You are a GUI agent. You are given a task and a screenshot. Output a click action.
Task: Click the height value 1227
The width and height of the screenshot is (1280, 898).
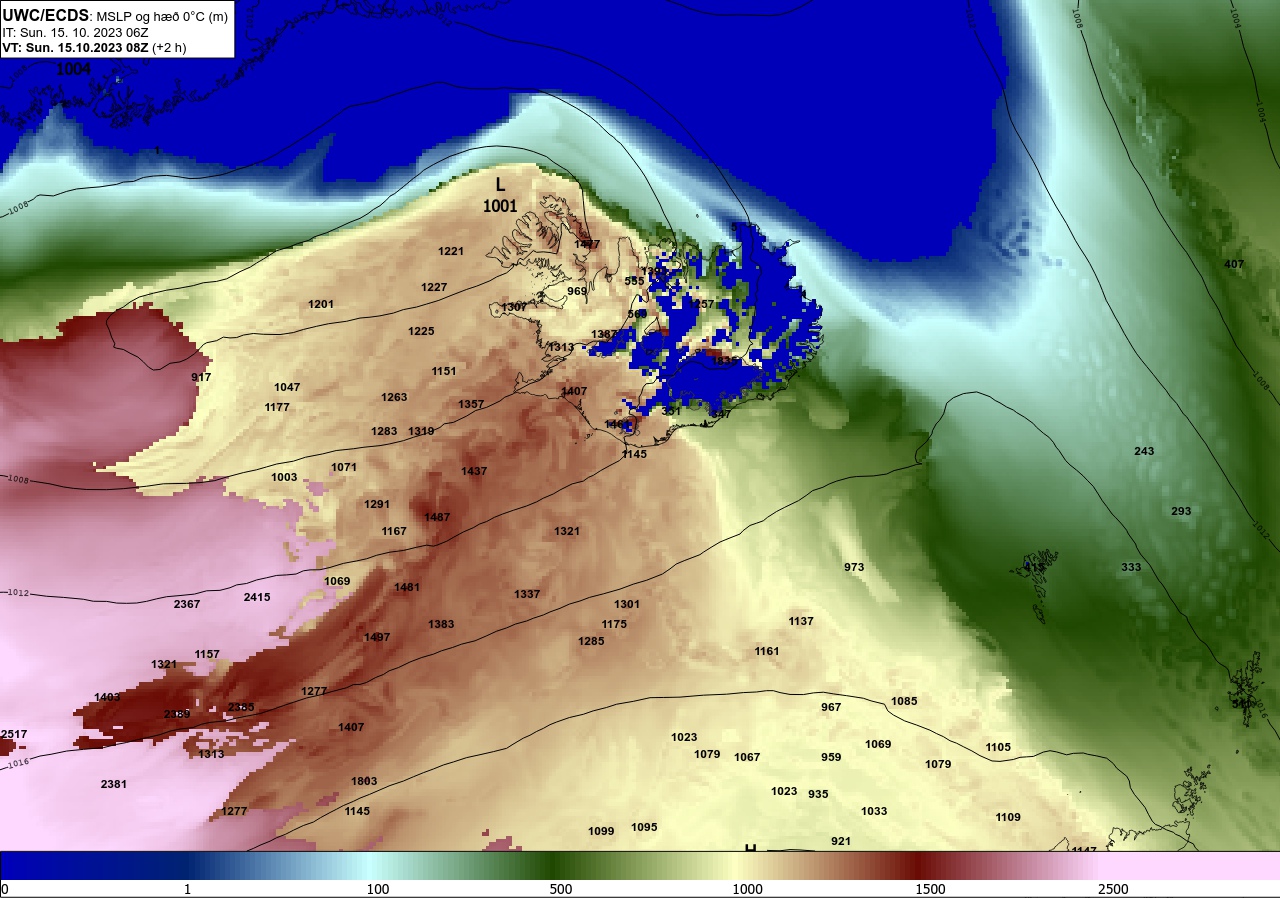[434, 287]
